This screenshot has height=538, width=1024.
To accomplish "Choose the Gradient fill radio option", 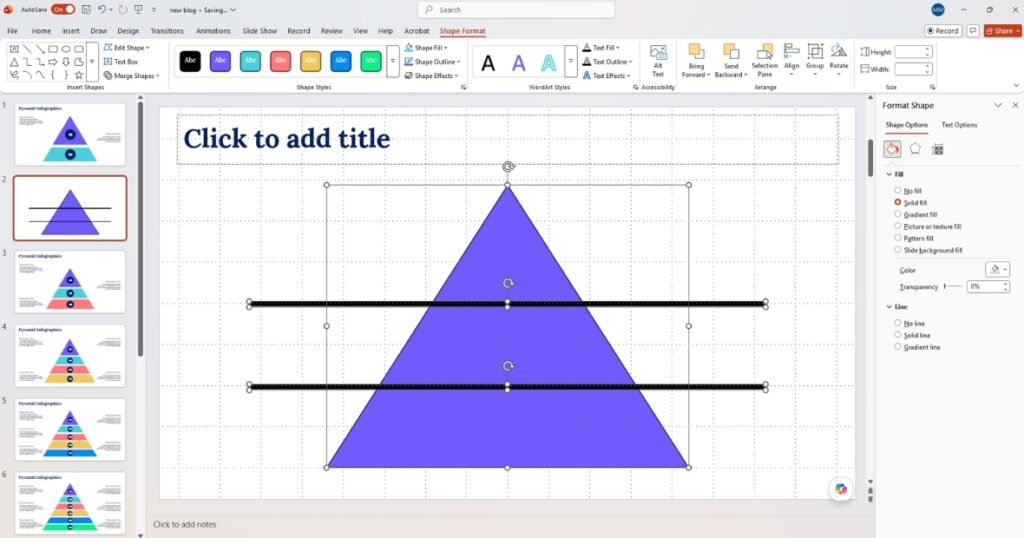I will pyautogui.click(x=898, y=214).
